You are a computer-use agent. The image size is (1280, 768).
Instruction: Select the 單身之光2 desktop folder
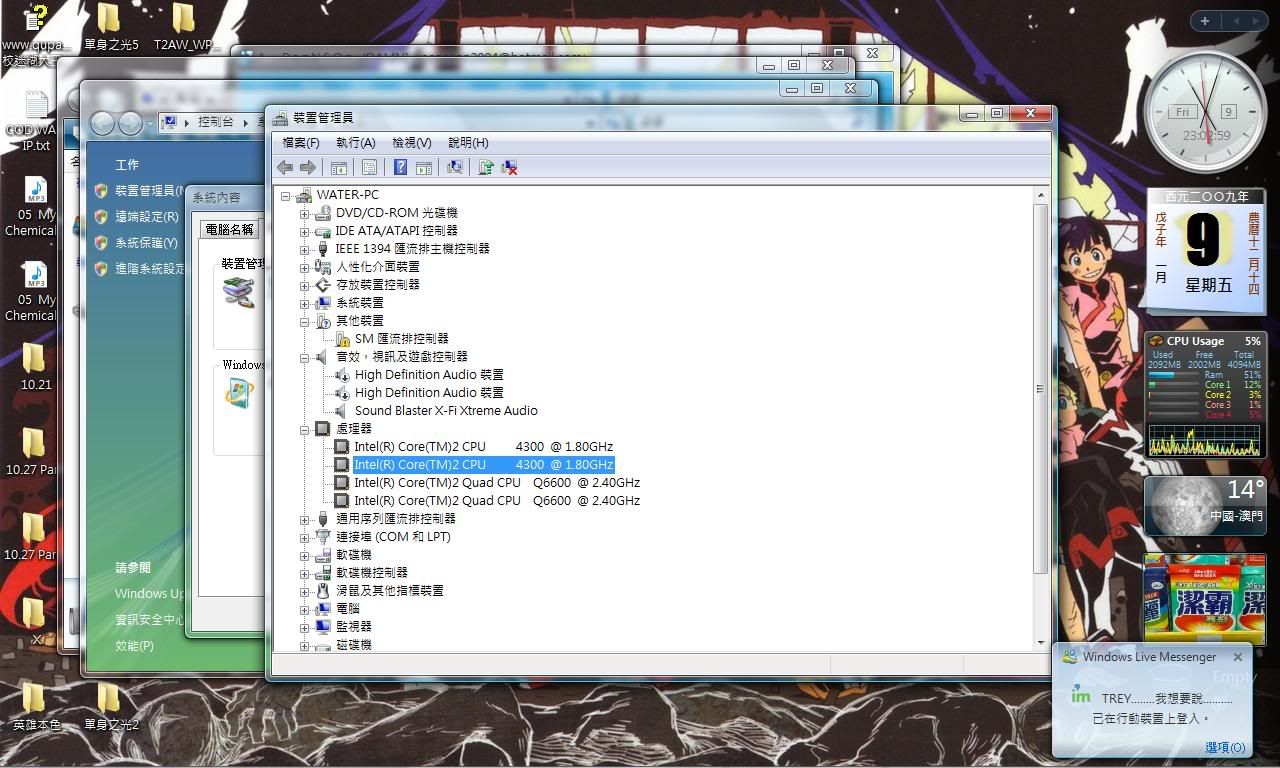pos(111,706)
